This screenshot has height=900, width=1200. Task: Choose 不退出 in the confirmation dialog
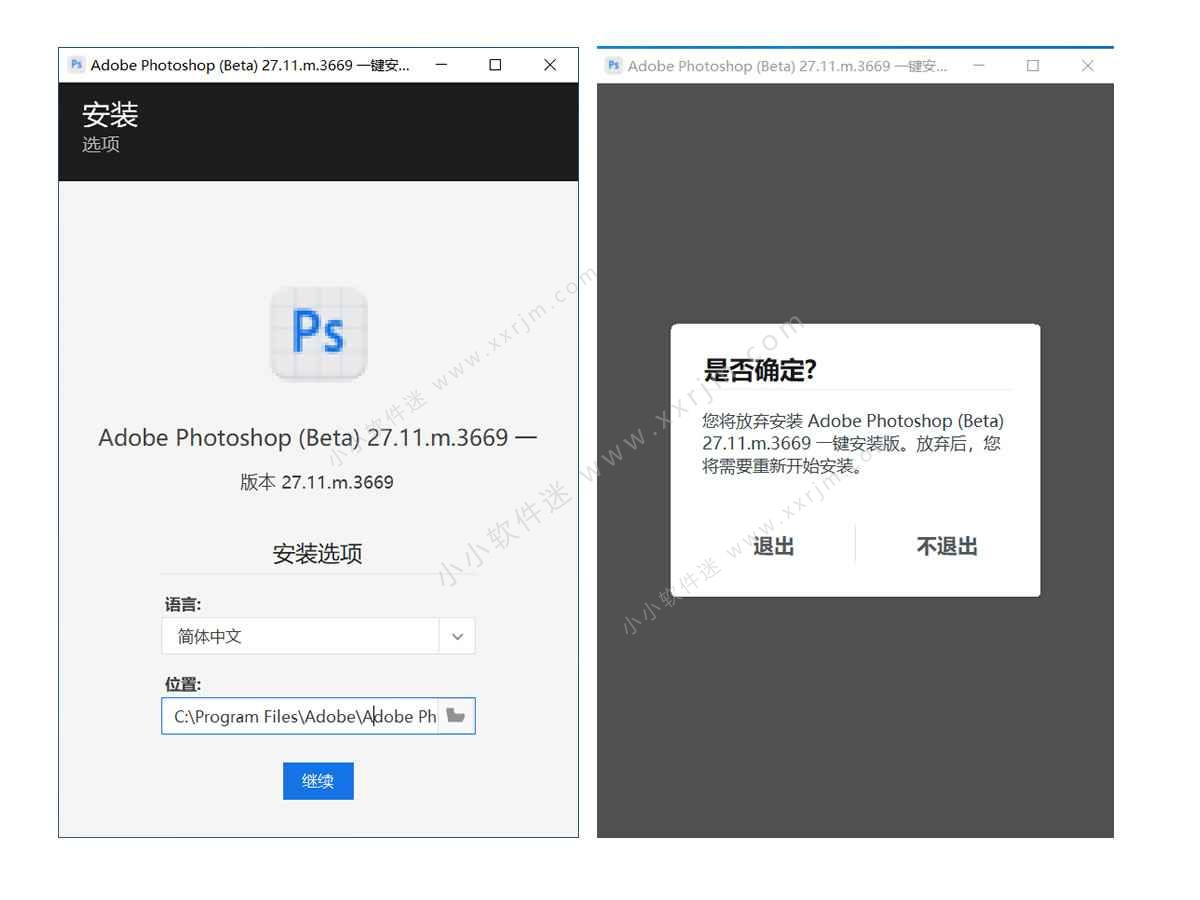click(947, 546)
